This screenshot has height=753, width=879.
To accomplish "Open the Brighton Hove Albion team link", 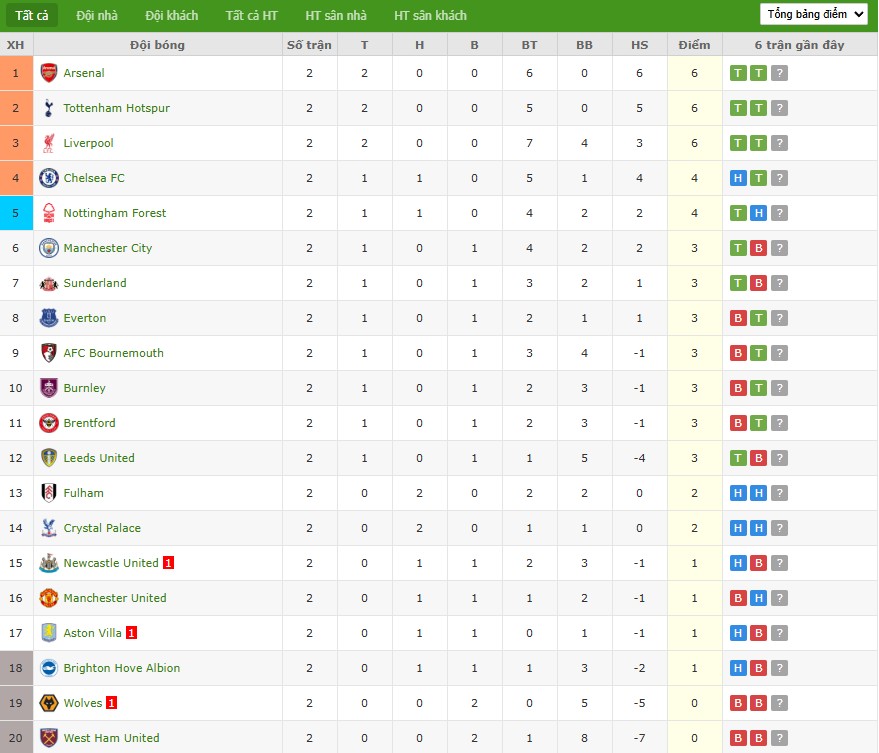I will (121, 668).
